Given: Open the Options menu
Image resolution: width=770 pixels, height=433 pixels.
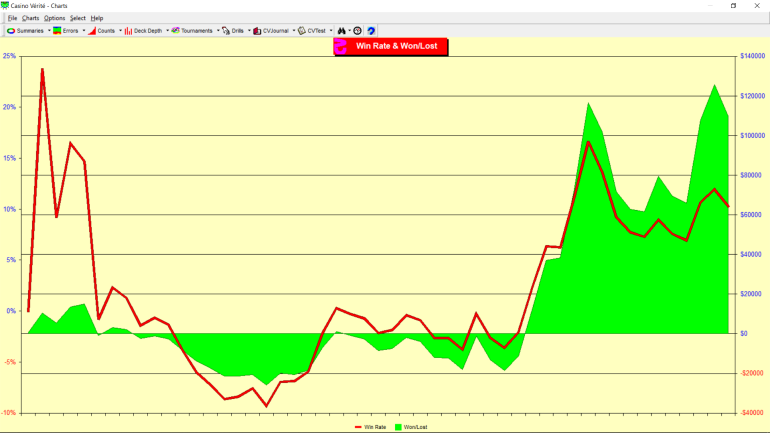Looking at the screenshot, I should tap(54, 18).
